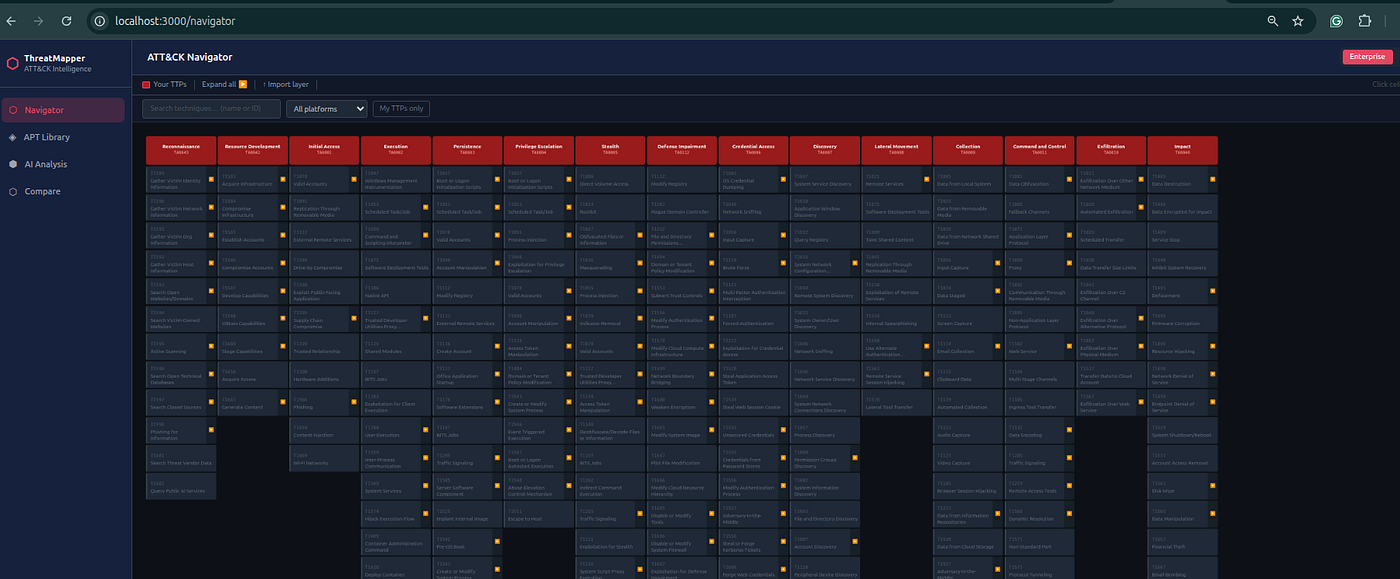Select the Reconnaissance tactic header
This screenshot has height=579, width=1400.
(x=181, y=149)
